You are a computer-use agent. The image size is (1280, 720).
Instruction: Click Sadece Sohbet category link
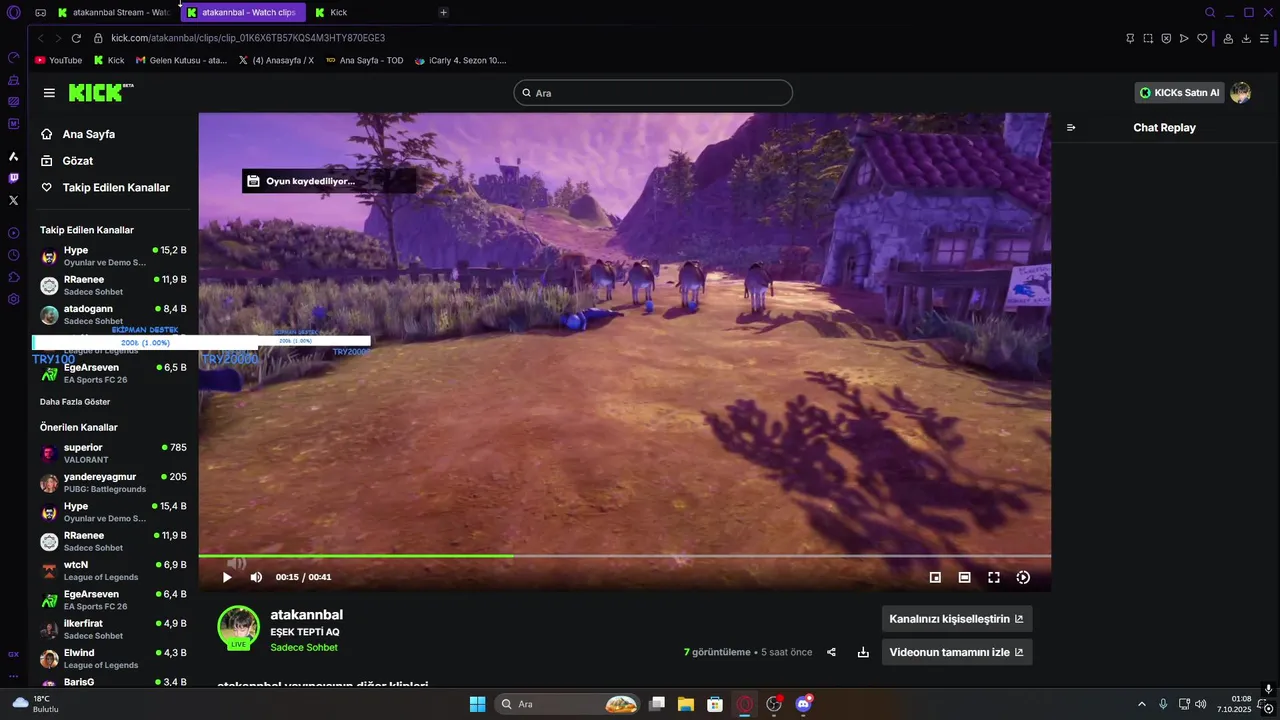point(304,648)
